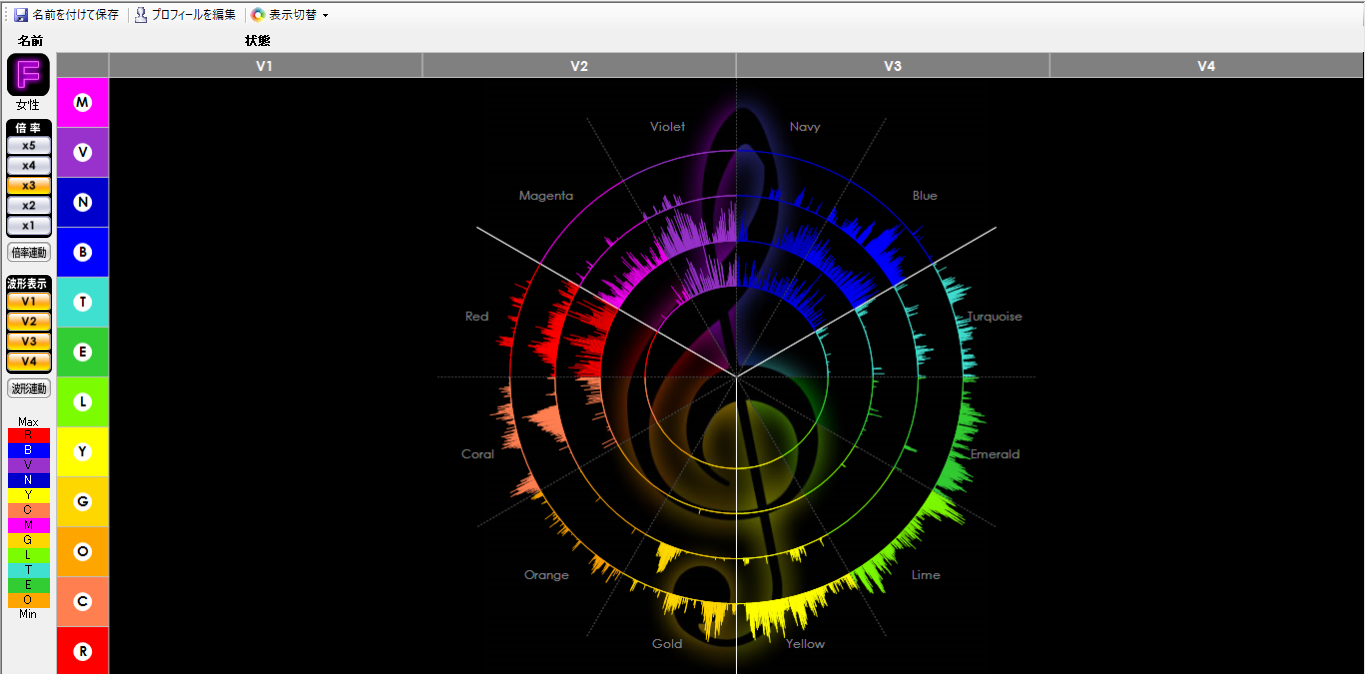Toggle the V3 waveform display
The height and width of the screenshot is (674, 1366).
click(29, 341)
